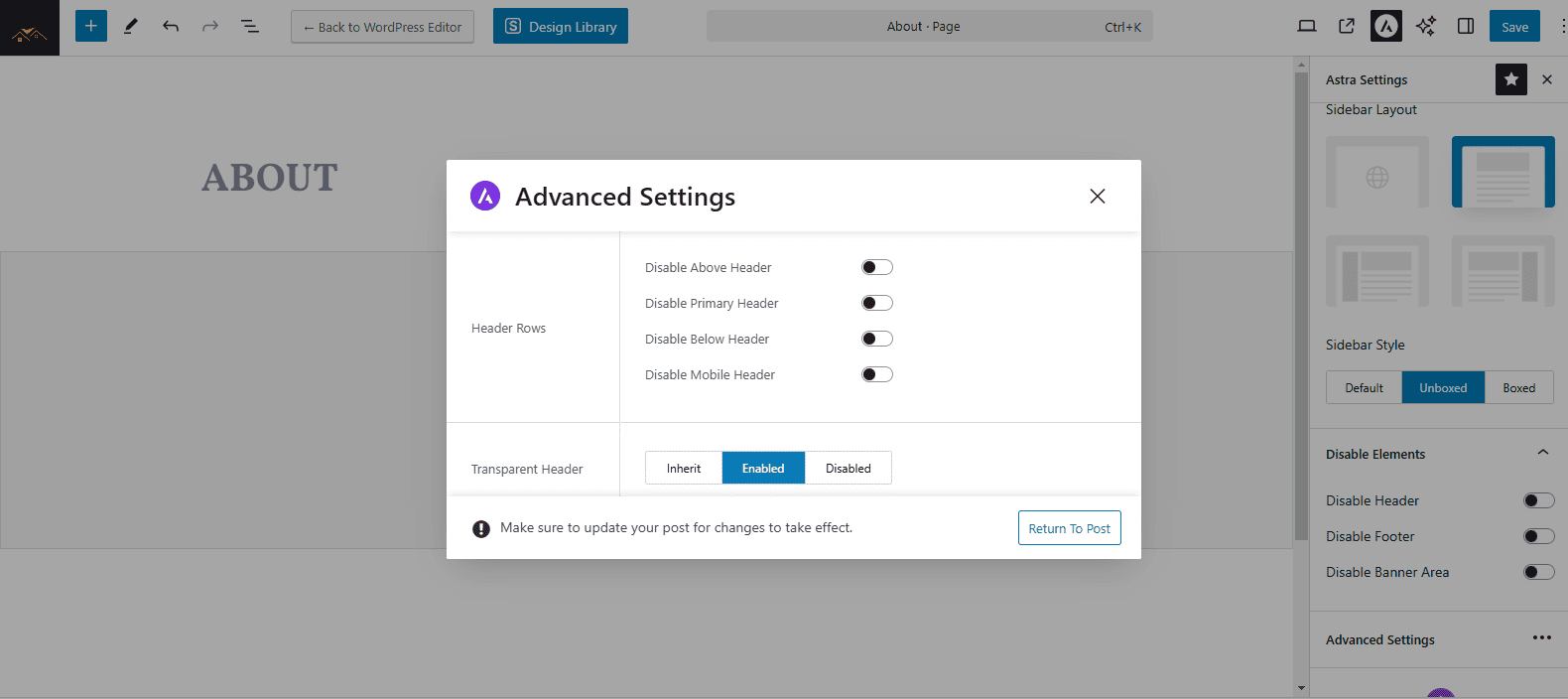Choose the left sidebar layout thumbnail
Viewport: 1568px width, 699px height.
pyautogui.click(x=1377, y=271)
